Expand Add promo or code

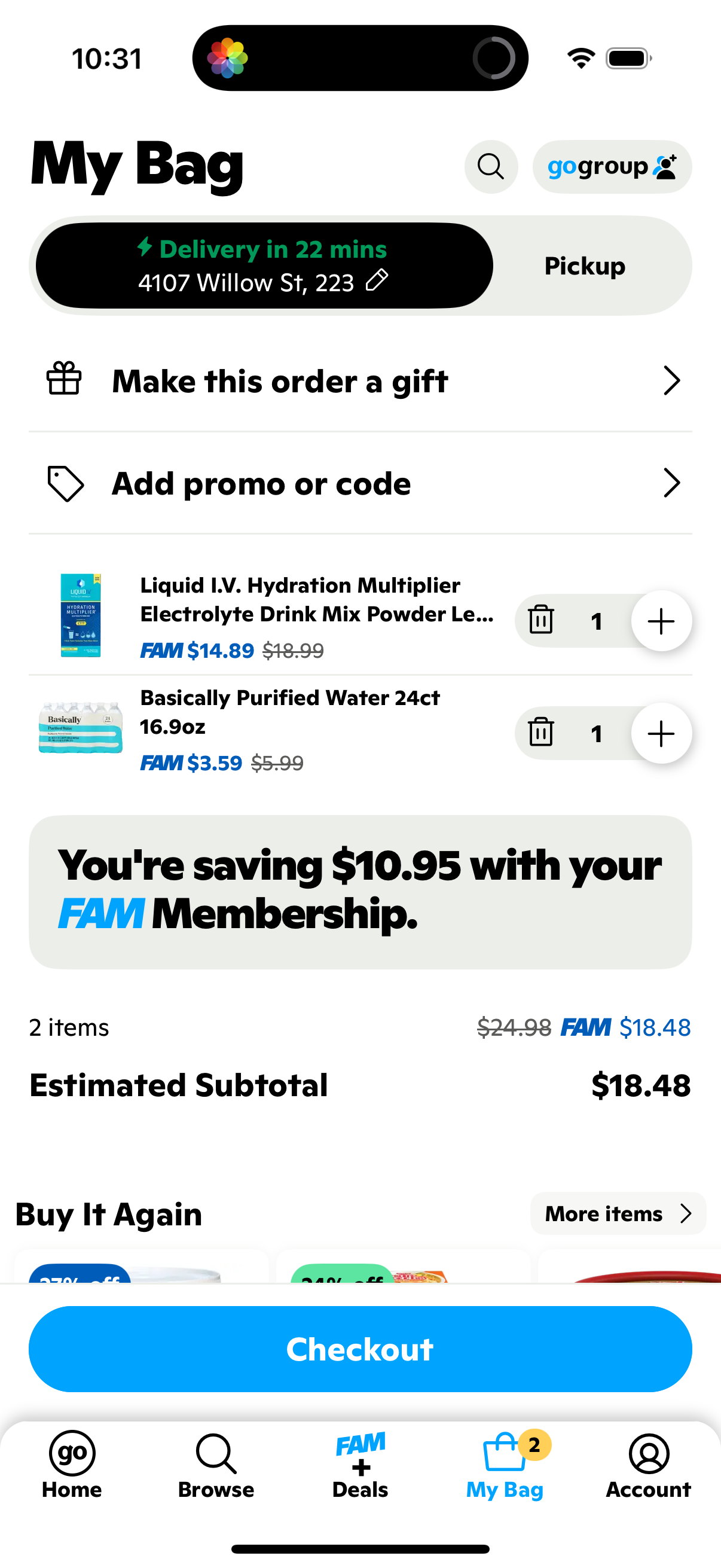click(x=360, y=483)
